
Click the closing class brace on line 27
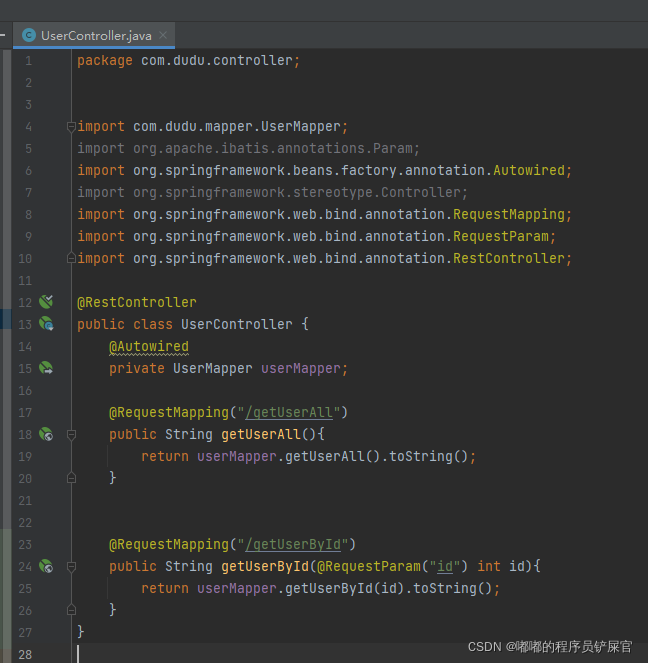pos(81,632)
